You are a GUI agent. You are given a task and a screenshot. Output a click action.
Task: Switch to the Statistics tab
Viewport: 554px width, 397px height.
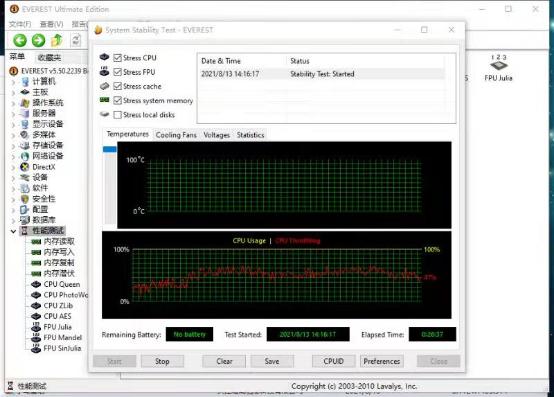251,135
